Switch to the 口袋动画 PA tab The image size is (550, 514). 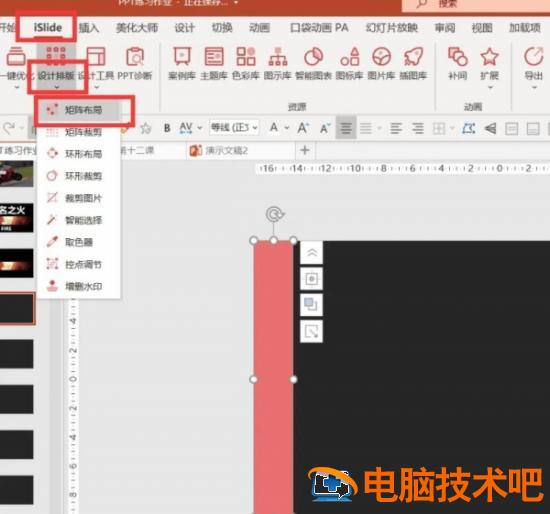click(319, 28)
